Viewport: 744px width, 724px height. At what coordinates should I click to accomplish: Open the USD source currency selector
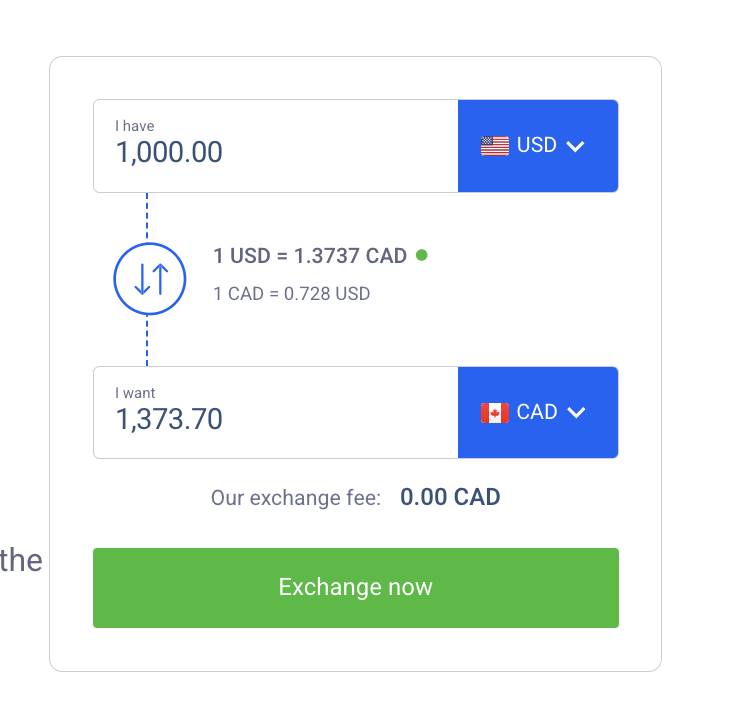pos(537,146)
